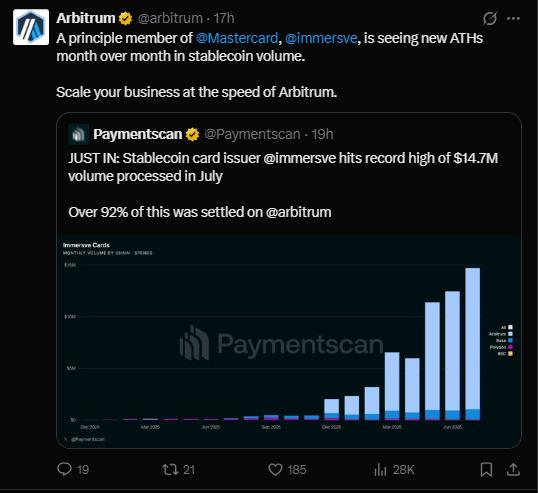Image resolution: width=538 pixels, height=493 pixels.
Task: Click the Arbitrum display name
Action: pyautogui.click(x=86, y=18)
